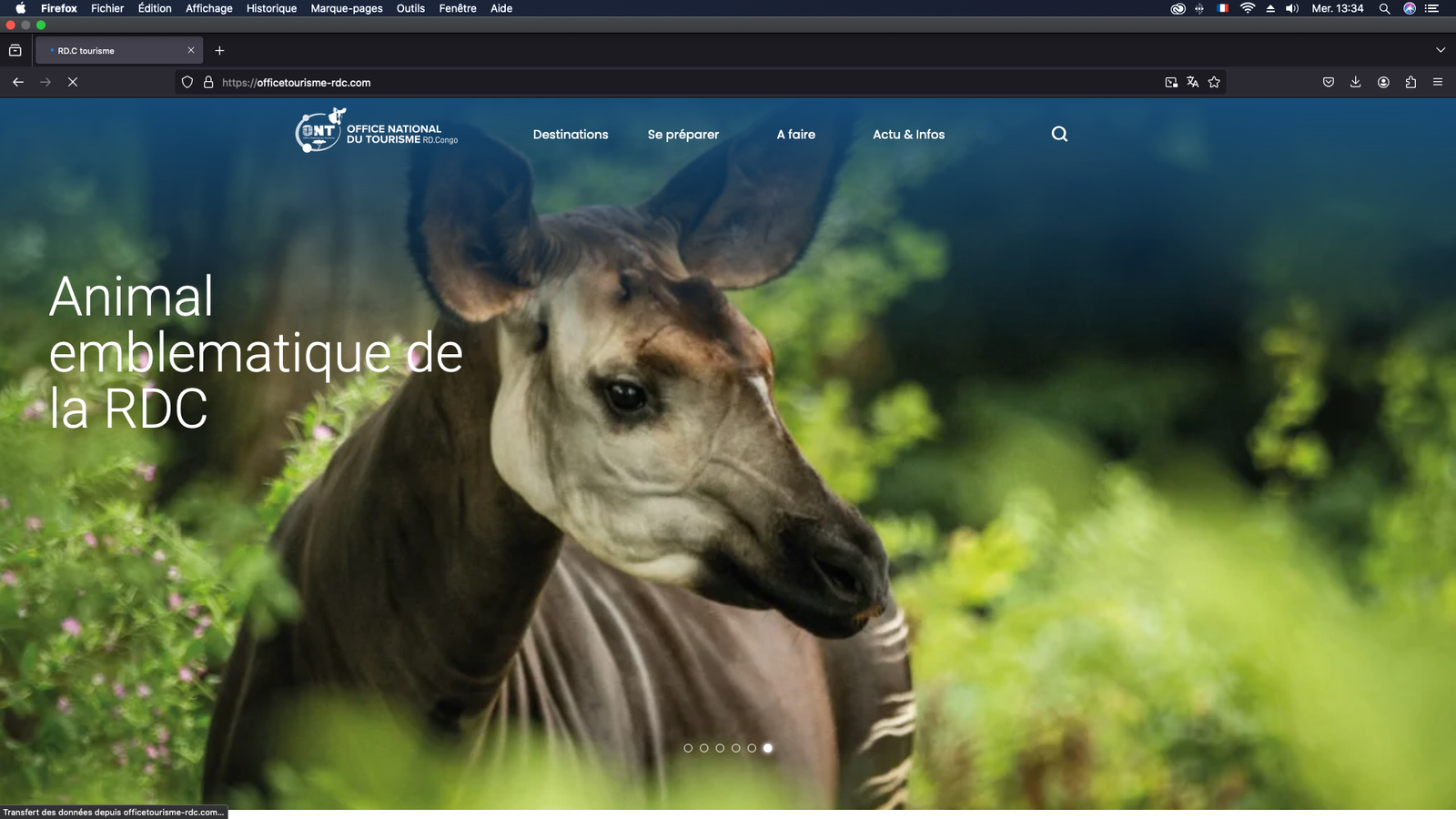Viewport: 1456px width, 819px height.
Task: Click the menu bar clock Mer. 13:34
Action: pyautogui.click(x=1338, y=8)
